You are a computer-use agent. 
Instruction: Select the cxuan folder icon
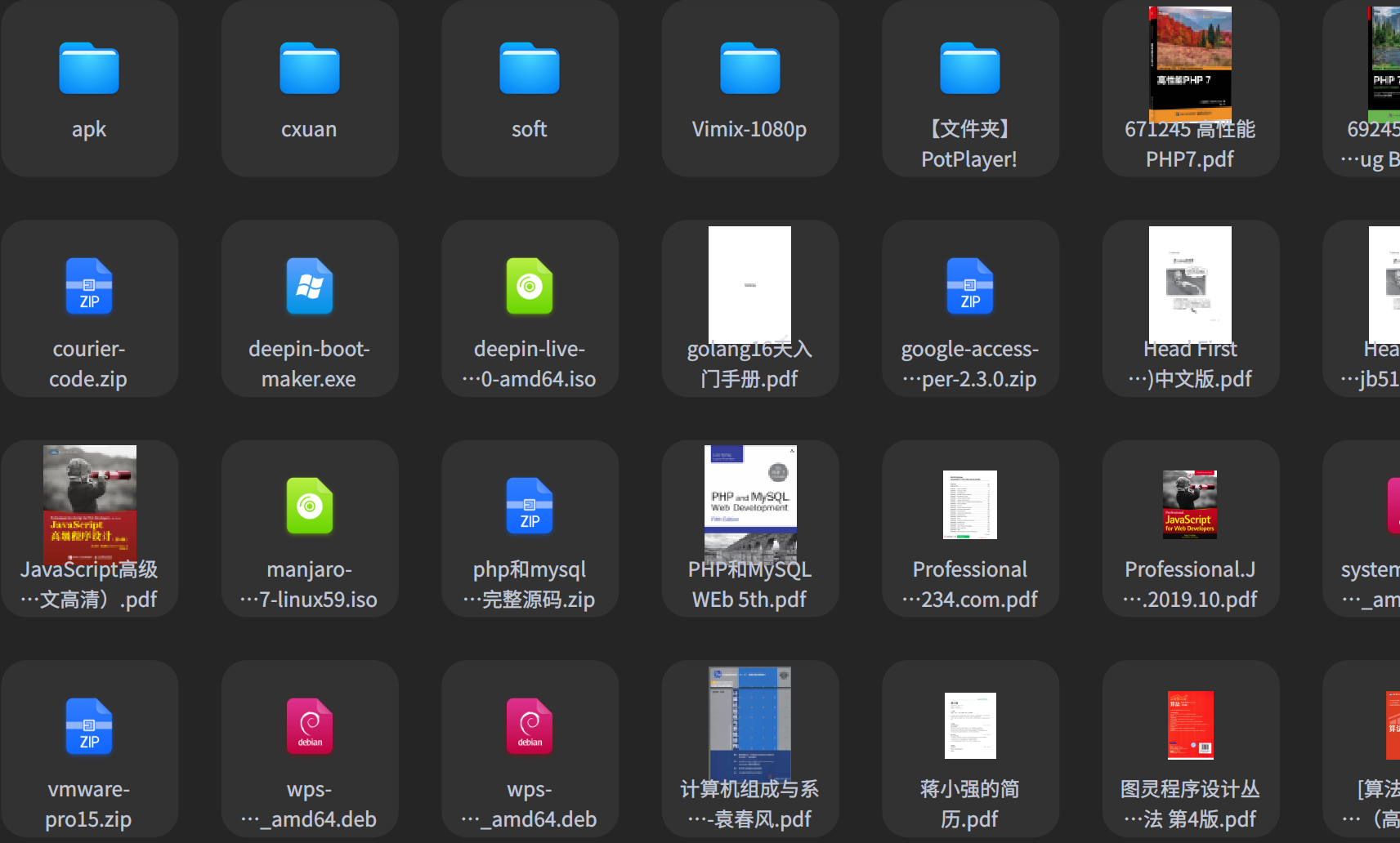click(x=310, y=69)
